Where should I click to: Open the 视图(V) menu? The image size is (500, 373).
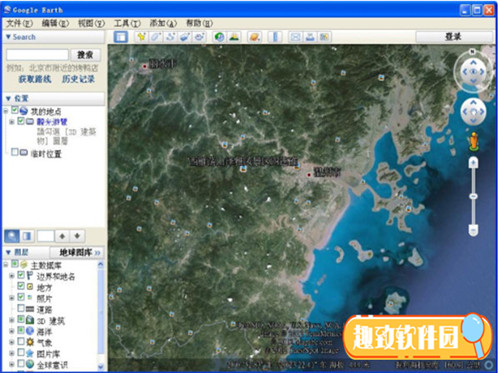(x=91, y=23)
